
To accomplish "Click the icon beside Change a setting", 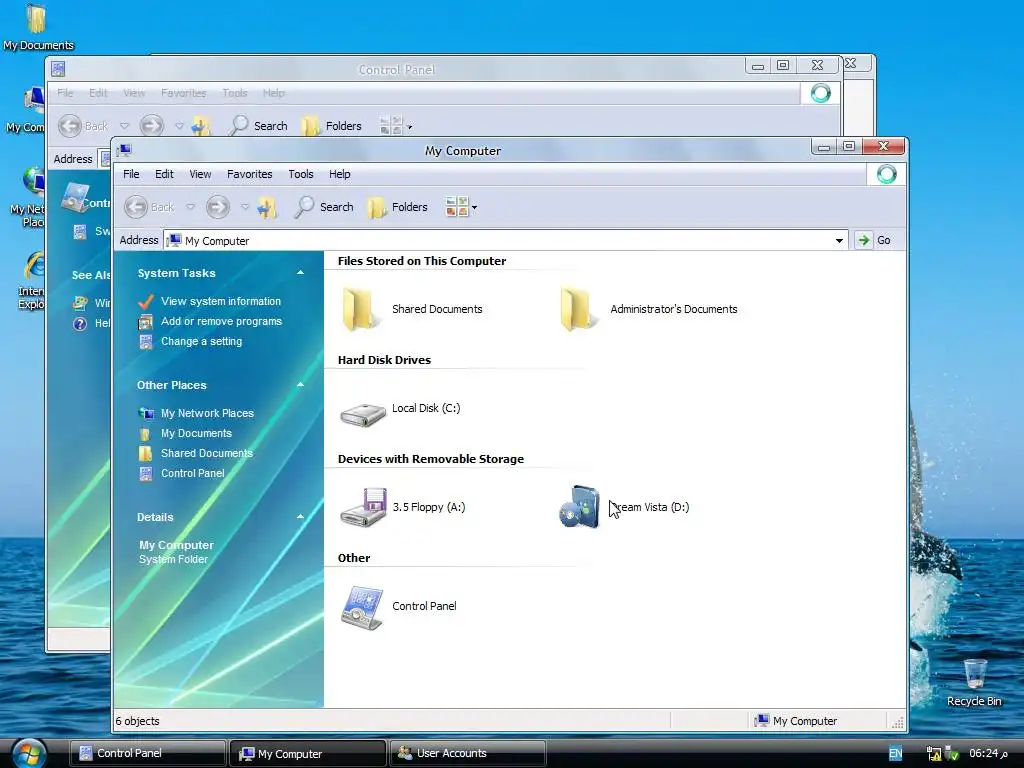I will point(146,342).
